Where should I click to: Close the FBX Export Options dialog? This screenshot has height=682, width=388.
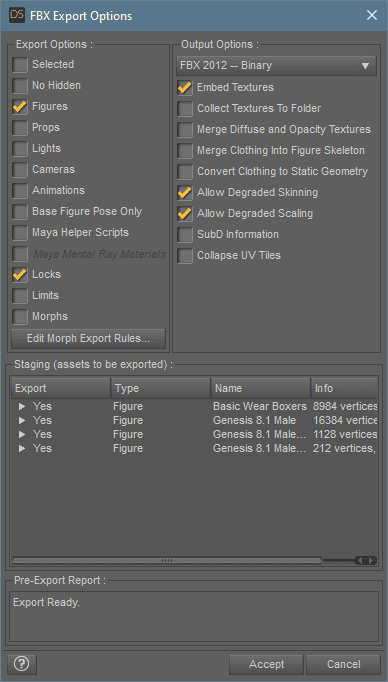(371, 16)
